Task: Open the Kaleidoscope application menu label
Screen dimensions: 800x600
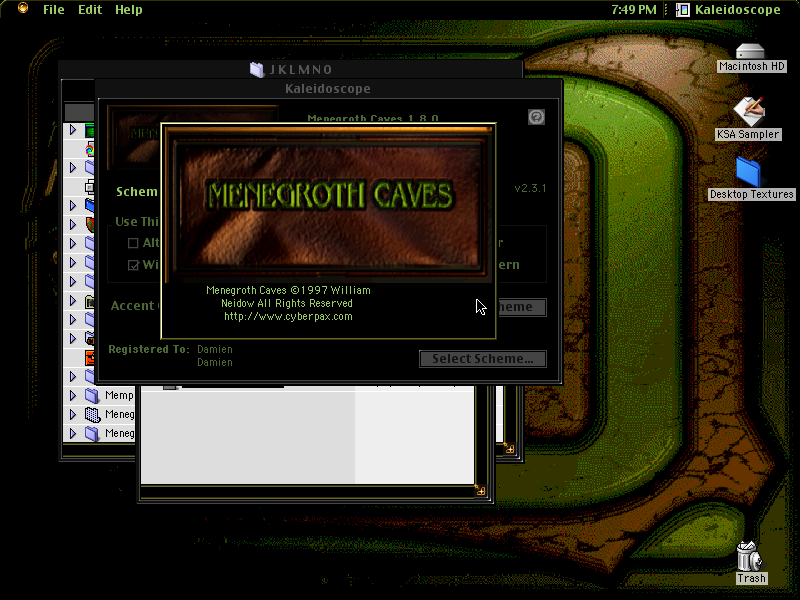Action: [x=738, y=10]
